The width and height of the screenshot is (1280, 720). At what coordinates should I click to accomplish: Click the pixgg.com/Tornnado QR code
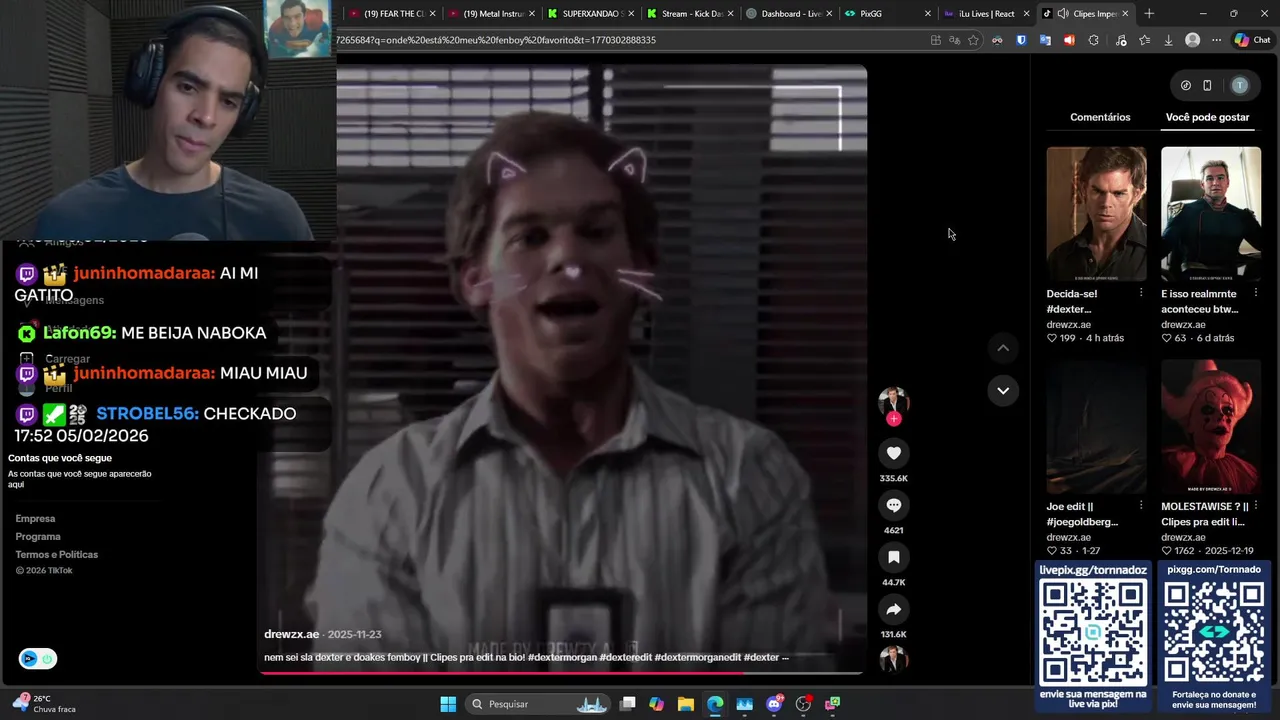1213,631
